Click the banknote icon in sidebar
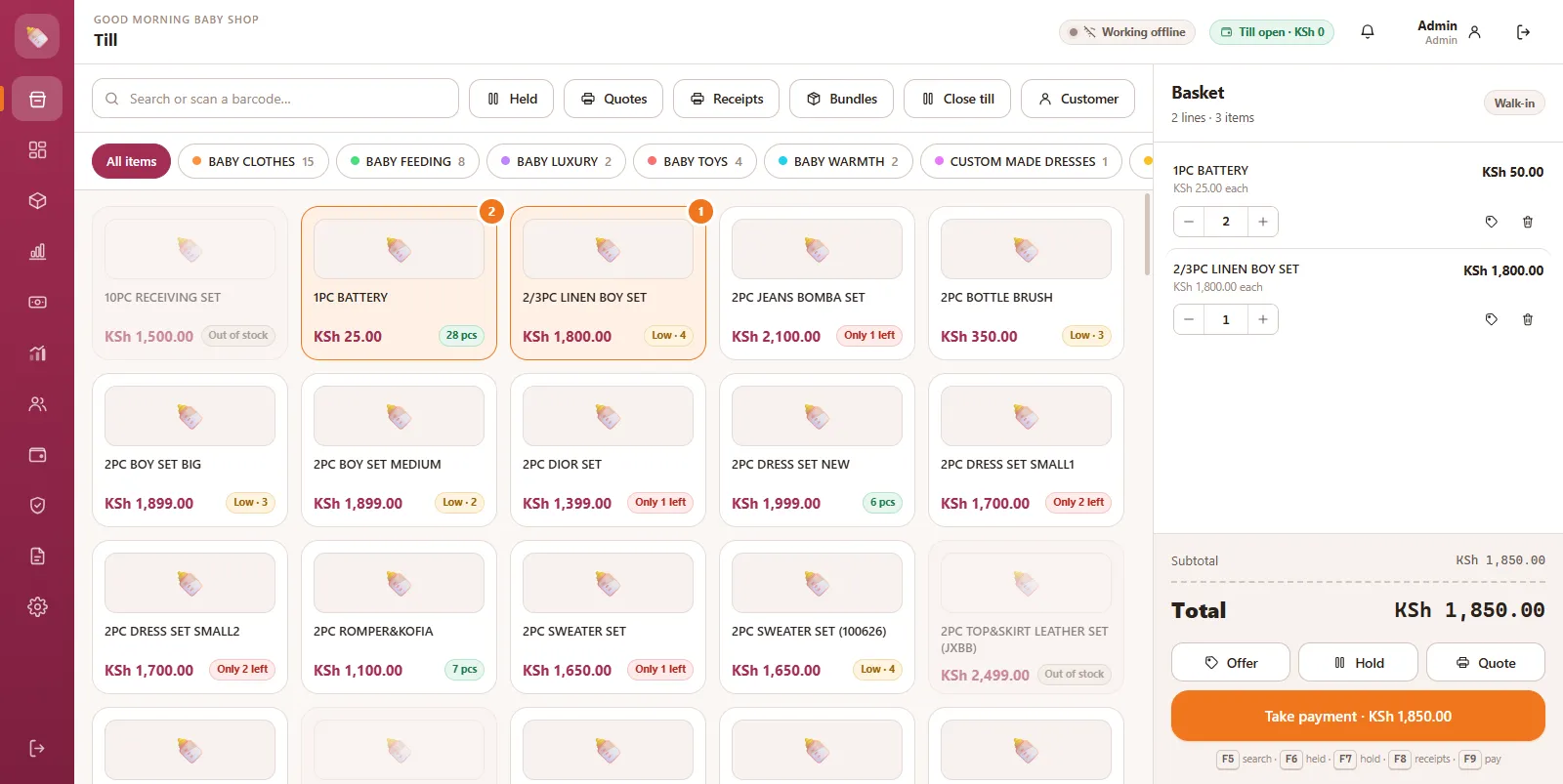 click(37, 302)
